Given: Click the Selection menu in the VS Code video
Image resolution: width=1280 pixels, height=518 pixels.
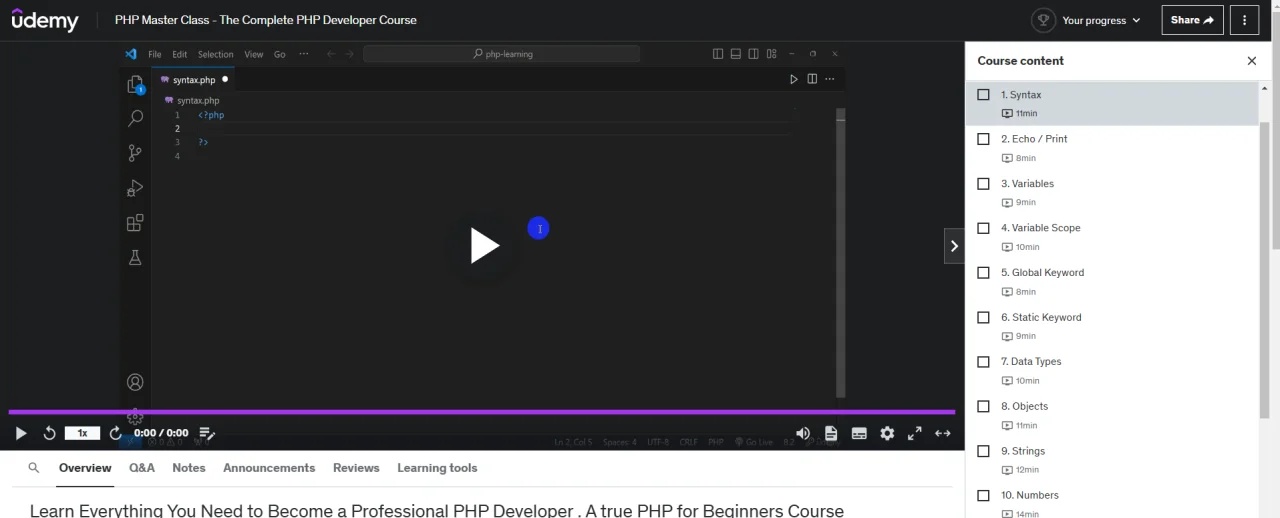Looking at the screenshot, I should [215, 54].
